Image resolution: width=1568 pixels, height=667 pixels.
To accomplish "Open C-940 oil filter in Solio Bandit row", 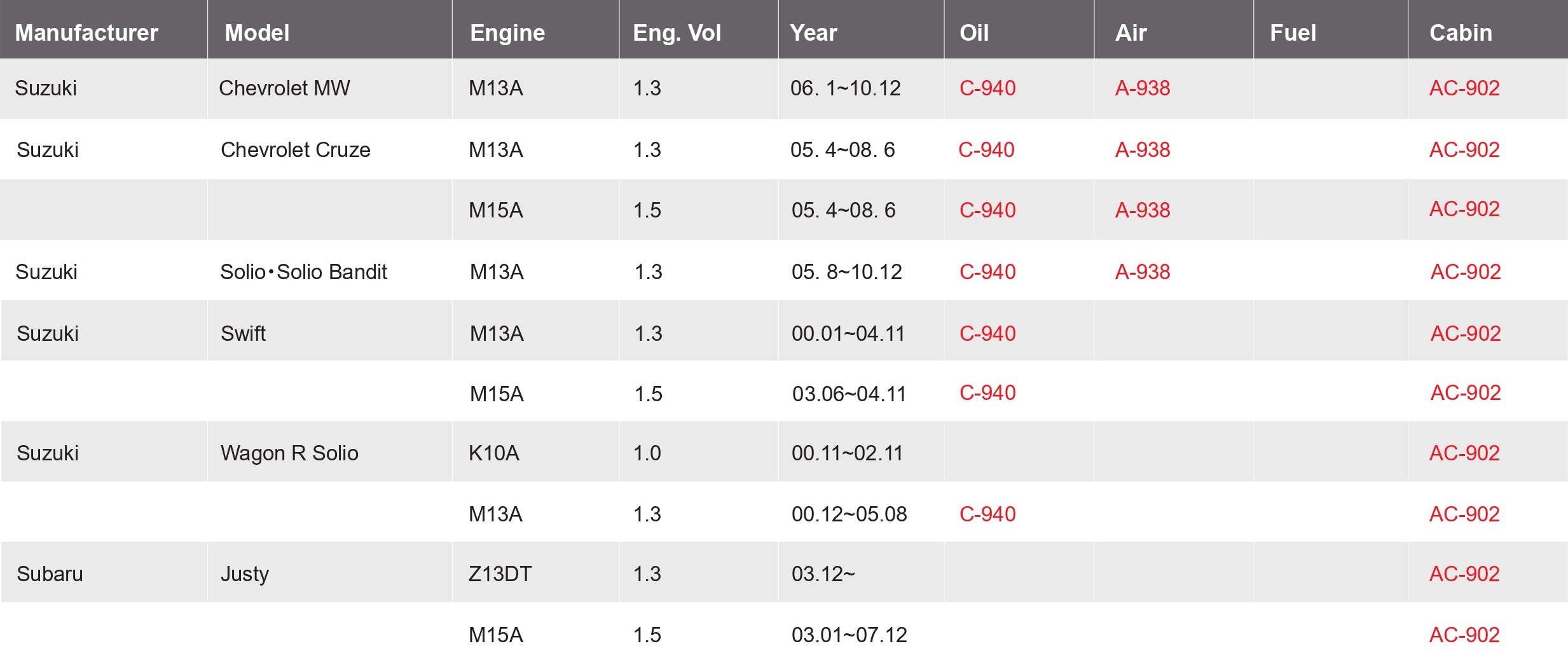I will tap(987, 272).
